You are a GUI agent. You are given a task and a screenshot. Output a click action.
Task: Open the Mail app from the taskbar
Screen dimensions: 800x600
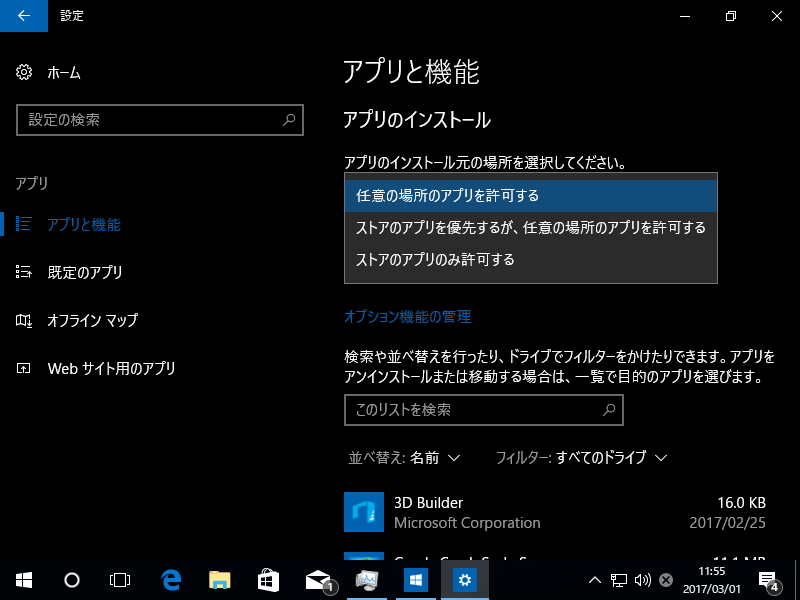tap(316, 580)
